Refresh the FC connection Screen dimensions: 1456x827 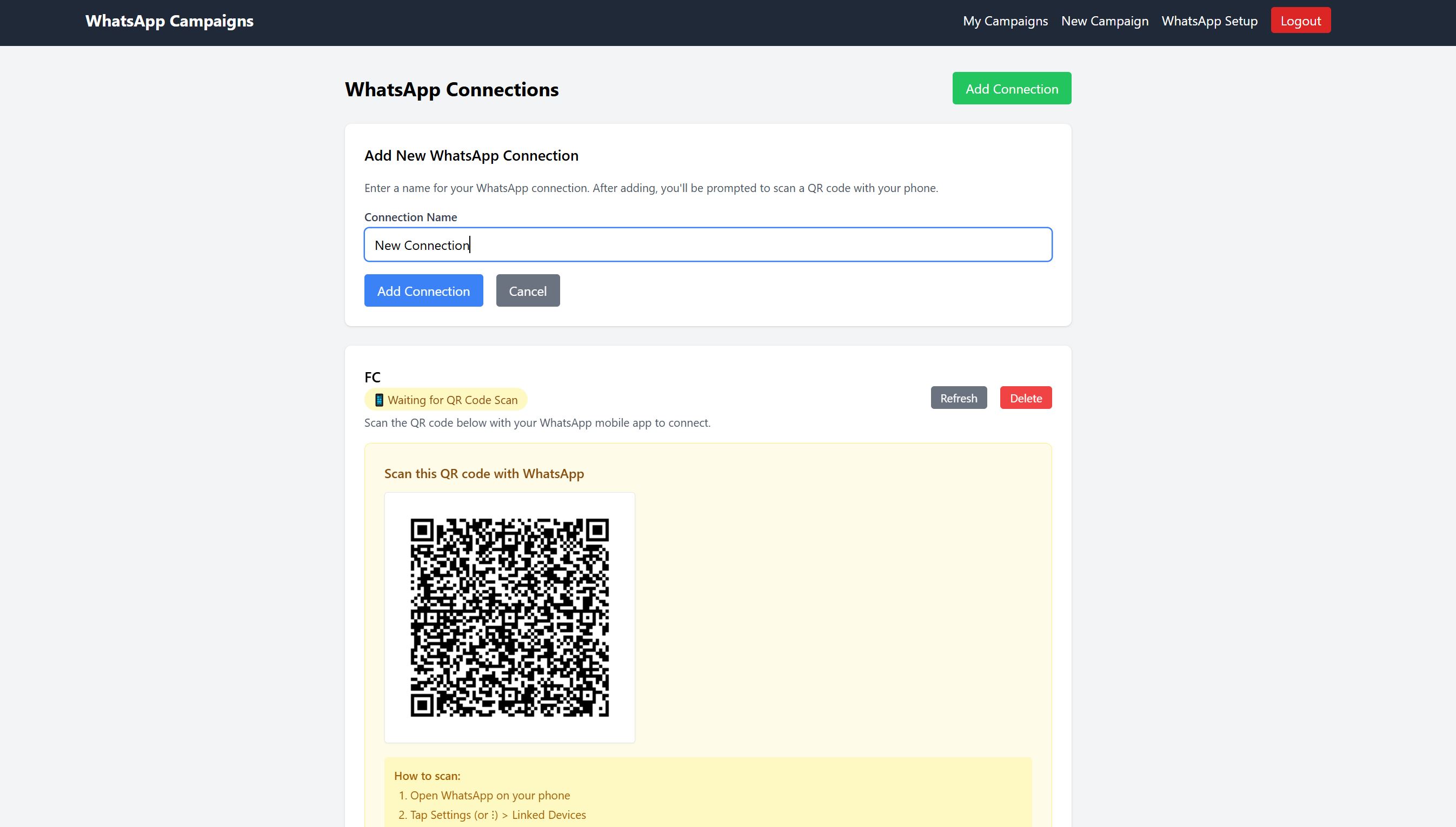[958, 398]
